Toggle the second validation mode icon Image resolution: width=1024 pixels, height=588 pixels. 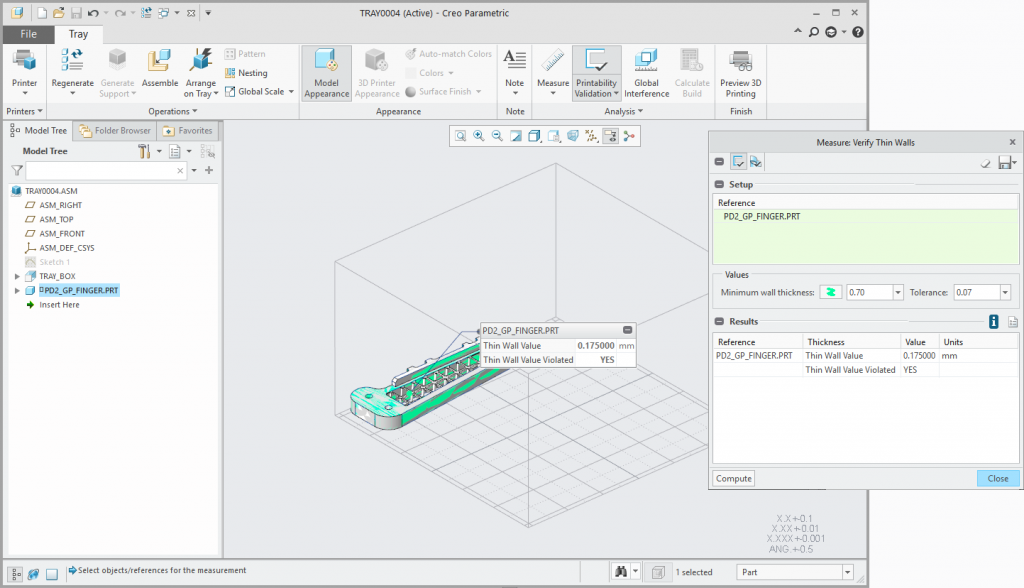756,162
